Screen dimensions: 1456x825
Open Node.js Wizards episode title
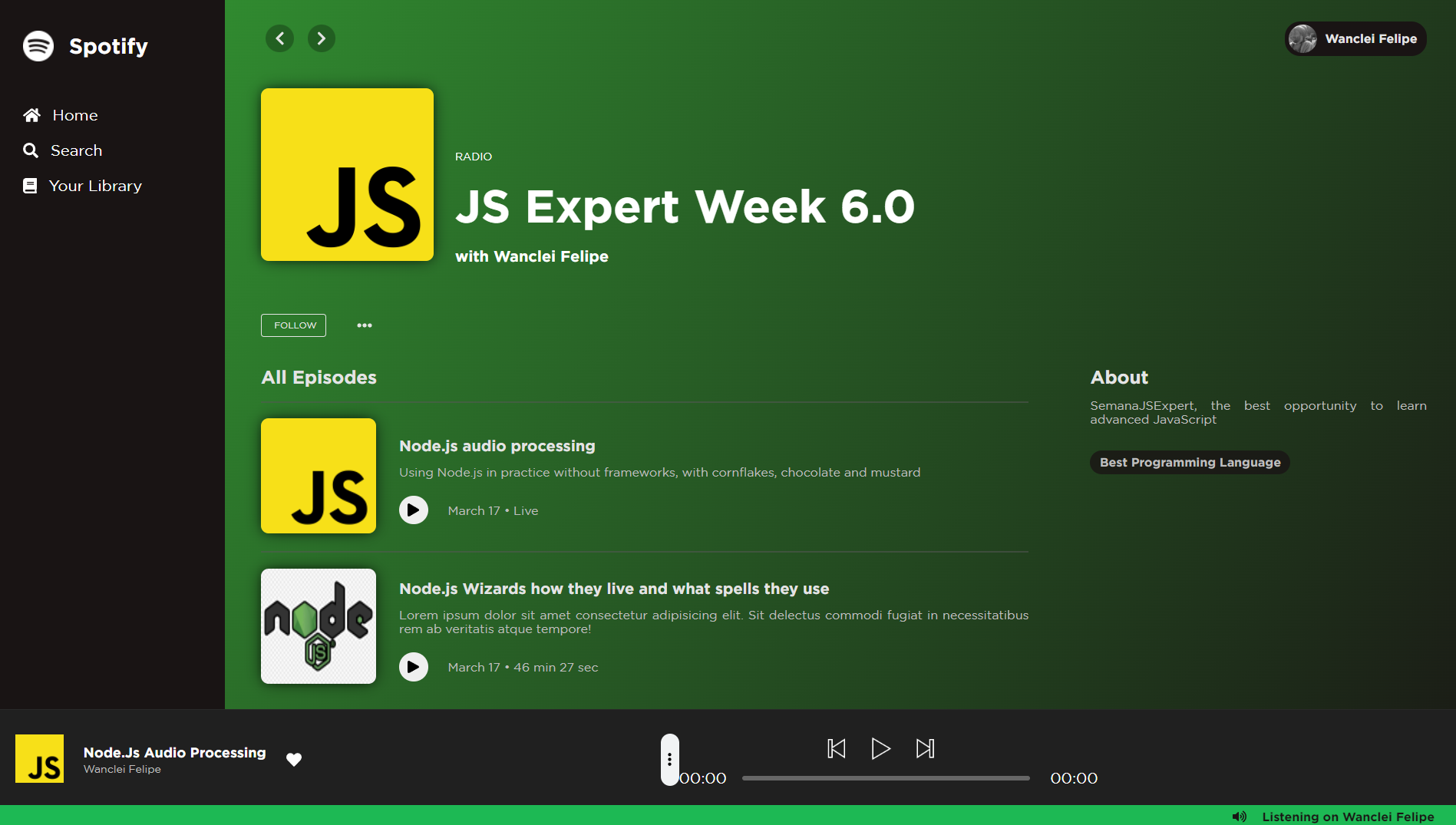[613, 589]
